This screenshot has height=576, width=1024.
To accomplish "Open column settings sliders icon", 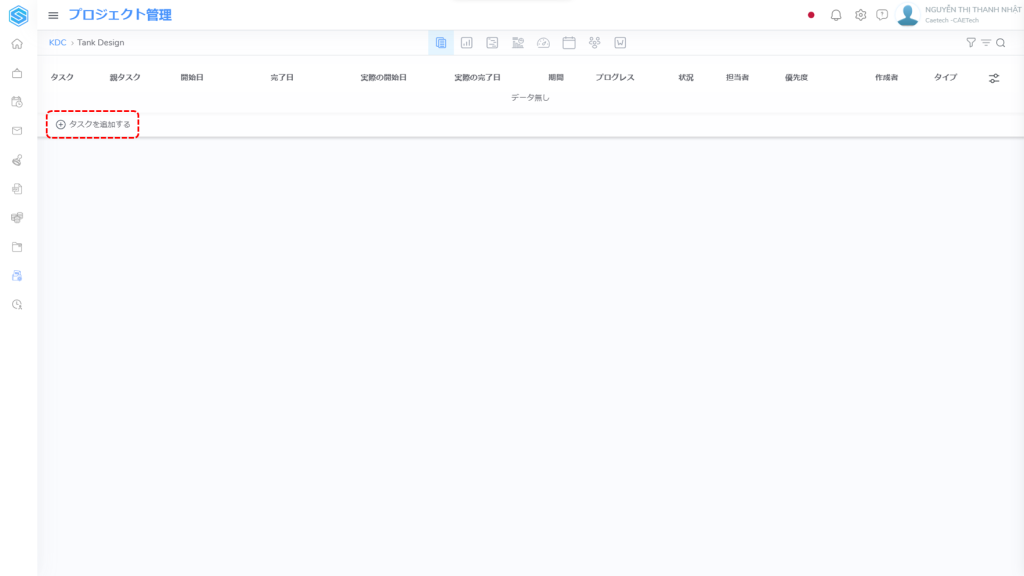I will point(994,78).
